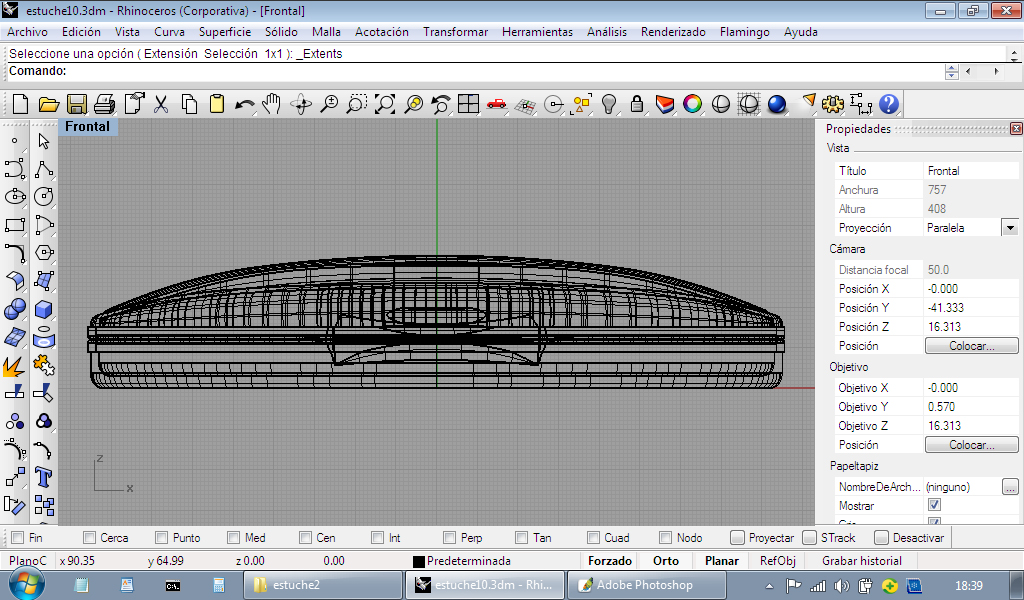Click the Orto status bar toggle
1024x600 pixels.
665,561
